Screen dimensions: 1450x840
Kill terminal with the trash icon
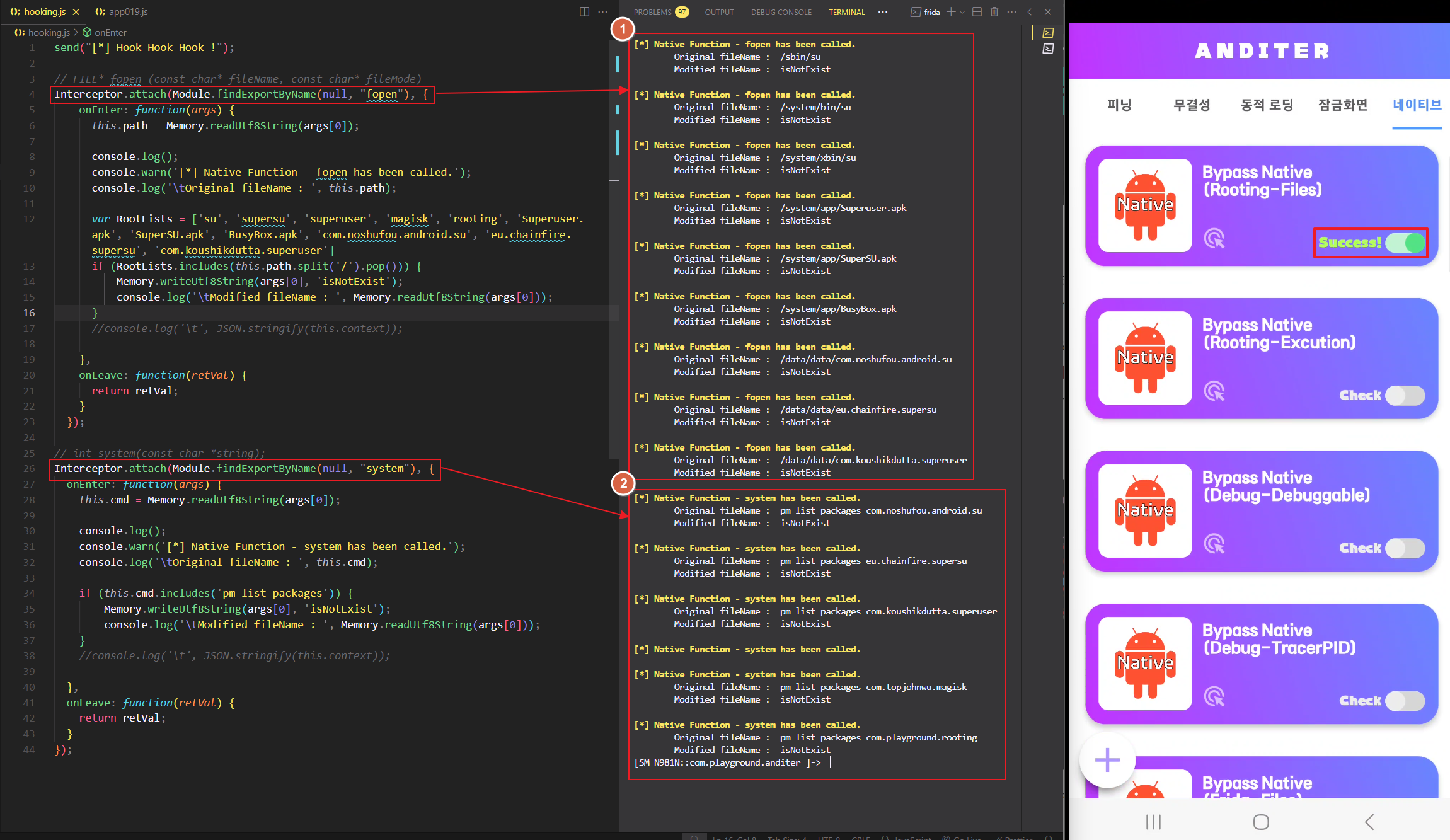click(x=994, y=12)
